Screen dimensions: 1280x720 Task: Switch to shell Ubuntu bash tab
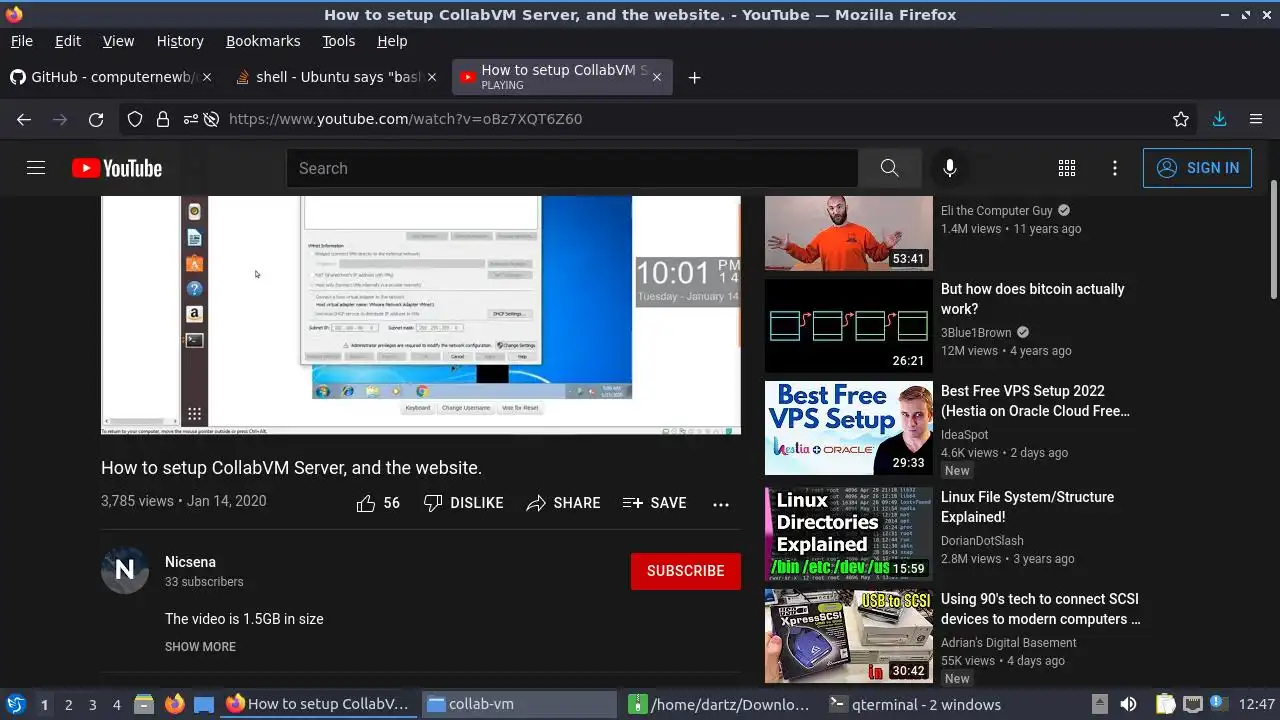pyautogui.click(x=335, y=77)
